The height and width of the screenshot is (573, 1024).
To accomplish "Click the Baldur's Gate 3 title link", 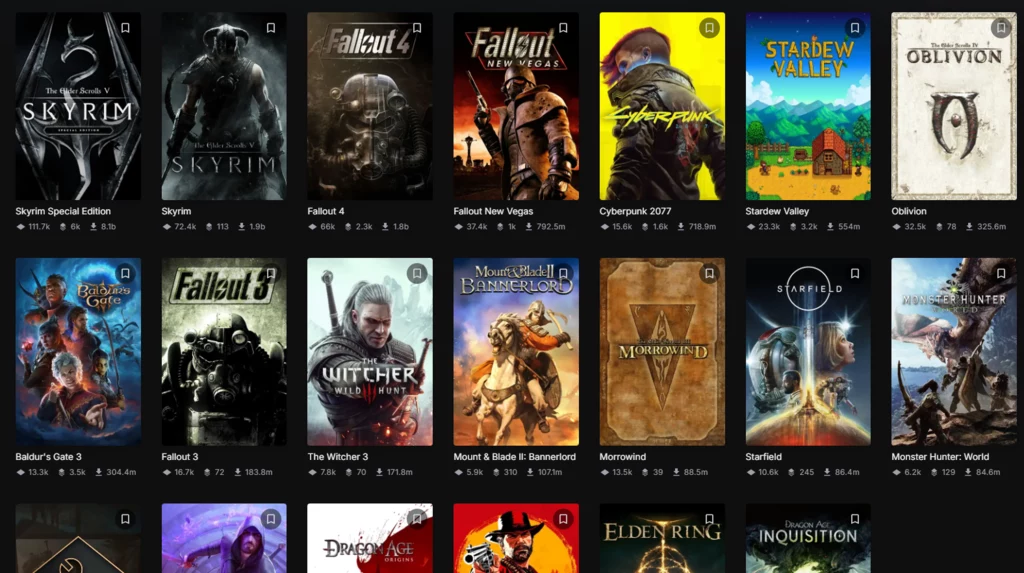I will point(48,457).
